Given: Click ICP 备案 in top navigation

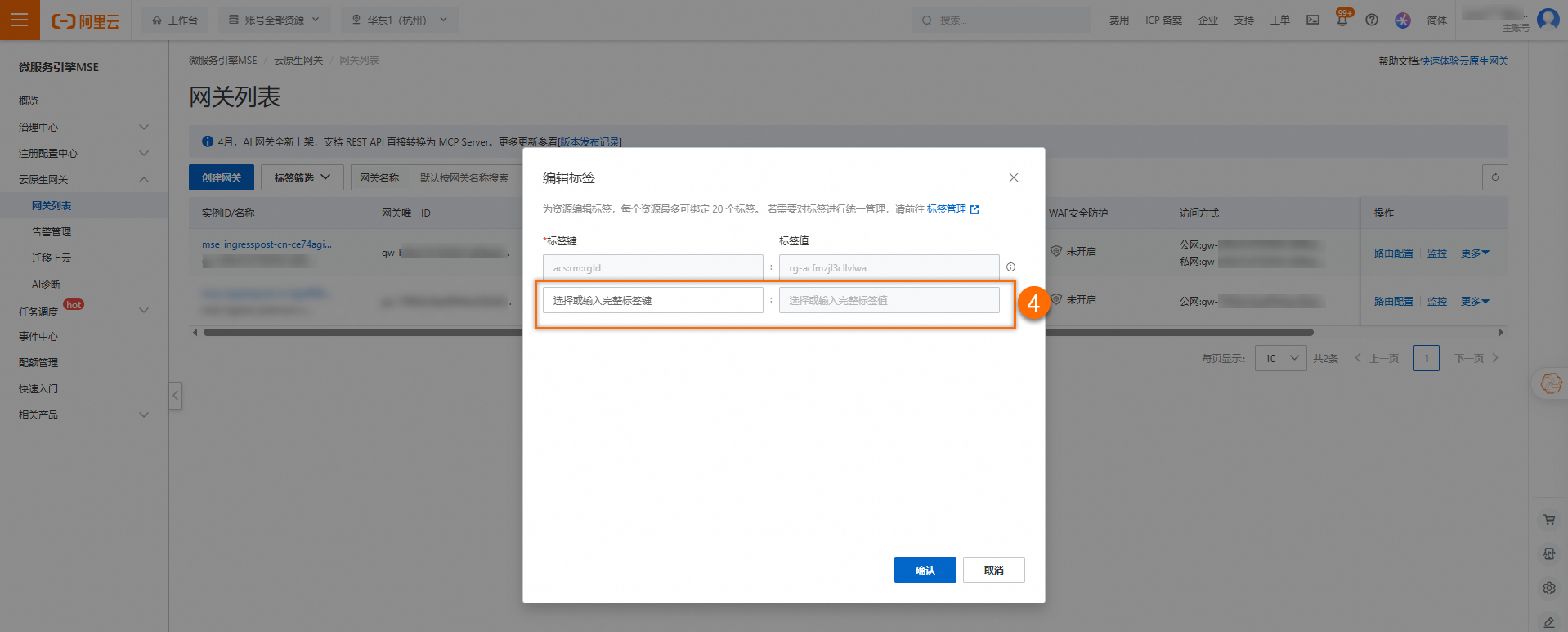Looking at the screenshot, I should pyautogui.click(x=1163, y=20).
